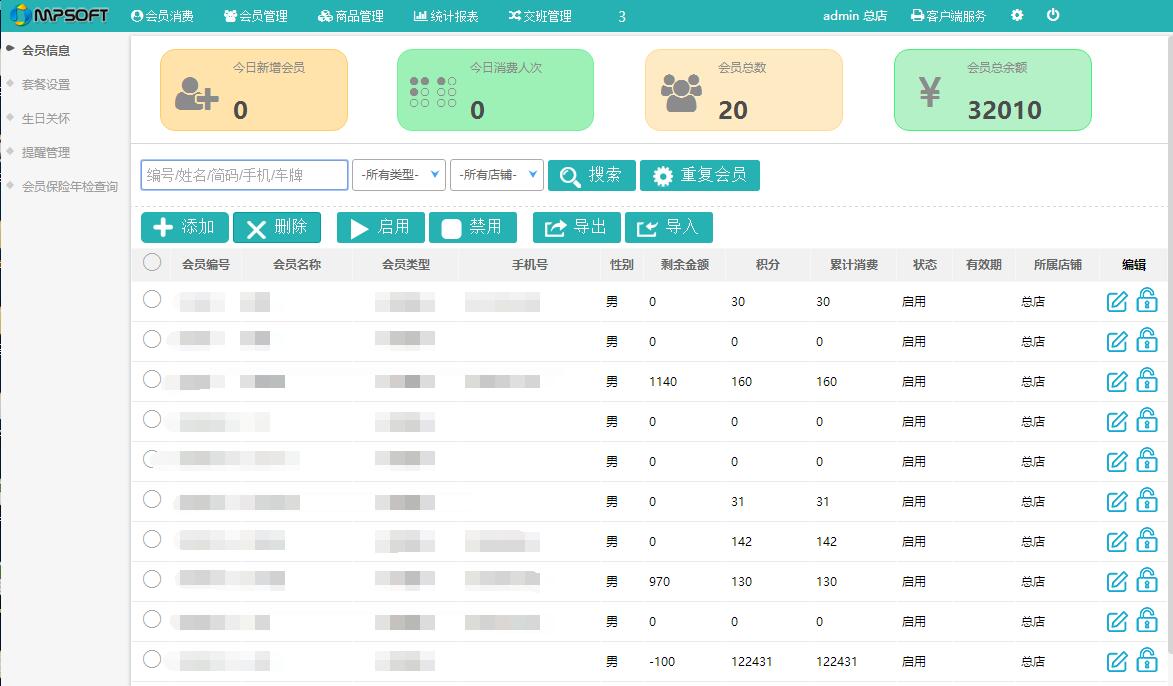
Task: Go to 生日关怀 in the sidebar
Action: click(46, 118)
